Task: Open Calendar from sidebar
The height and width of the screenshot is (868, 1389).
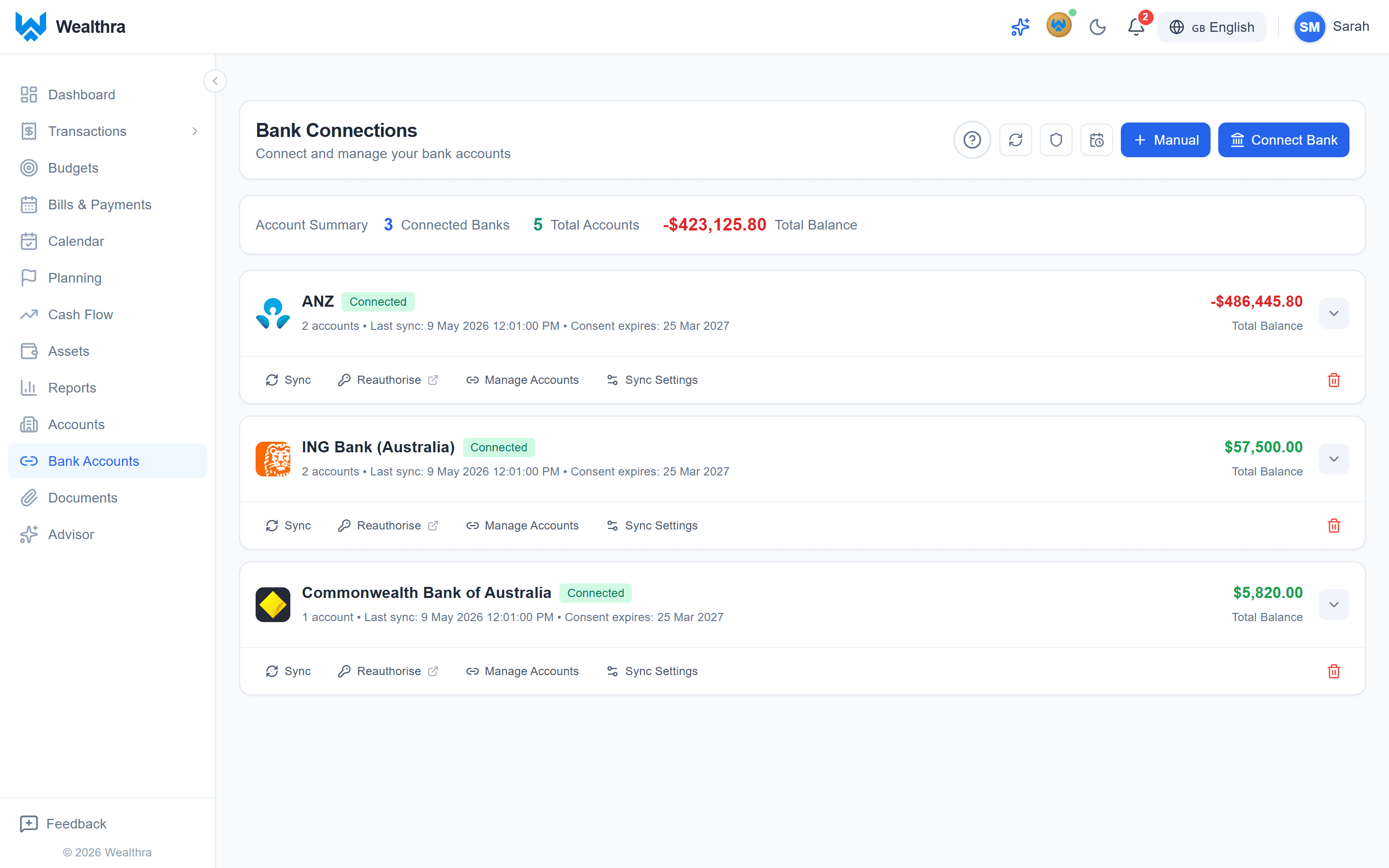Action: (108, 241)
